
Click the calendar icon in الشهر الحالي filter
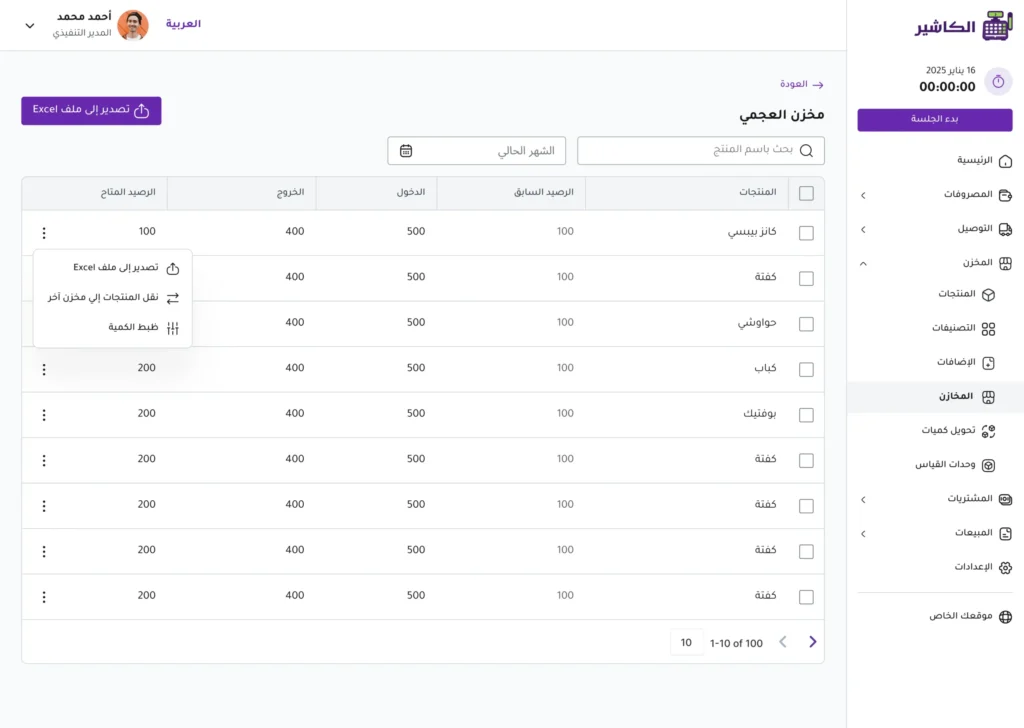405,150
